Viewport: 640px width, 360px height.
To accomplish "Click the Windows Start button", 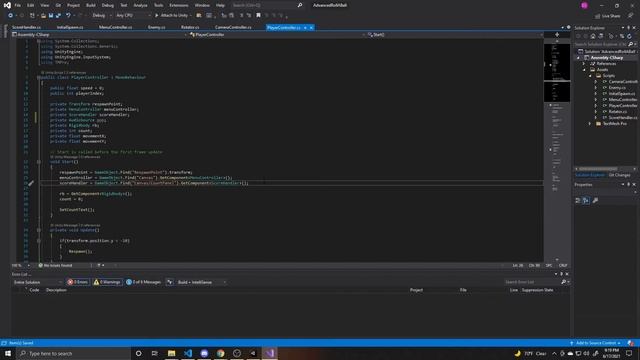I will pyautogui.click(x=8, y=353).
